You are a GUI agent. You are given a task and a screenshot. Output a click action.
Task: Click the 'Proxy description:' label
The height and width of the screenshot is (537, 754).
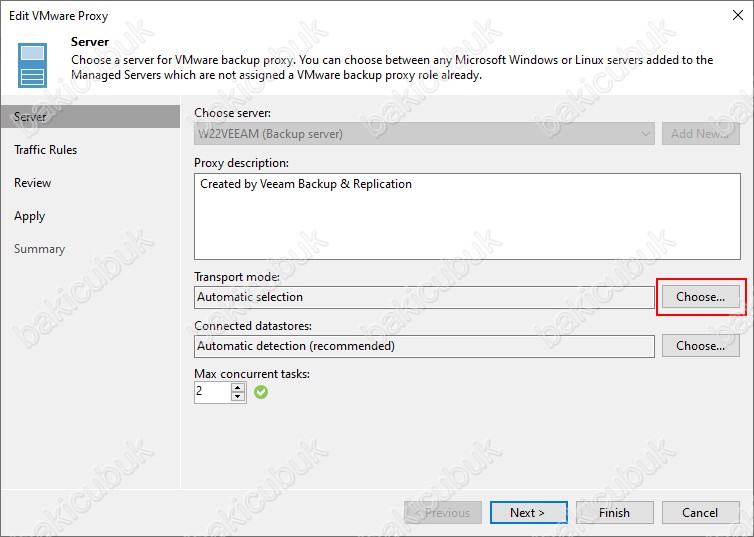click(241, 163)
